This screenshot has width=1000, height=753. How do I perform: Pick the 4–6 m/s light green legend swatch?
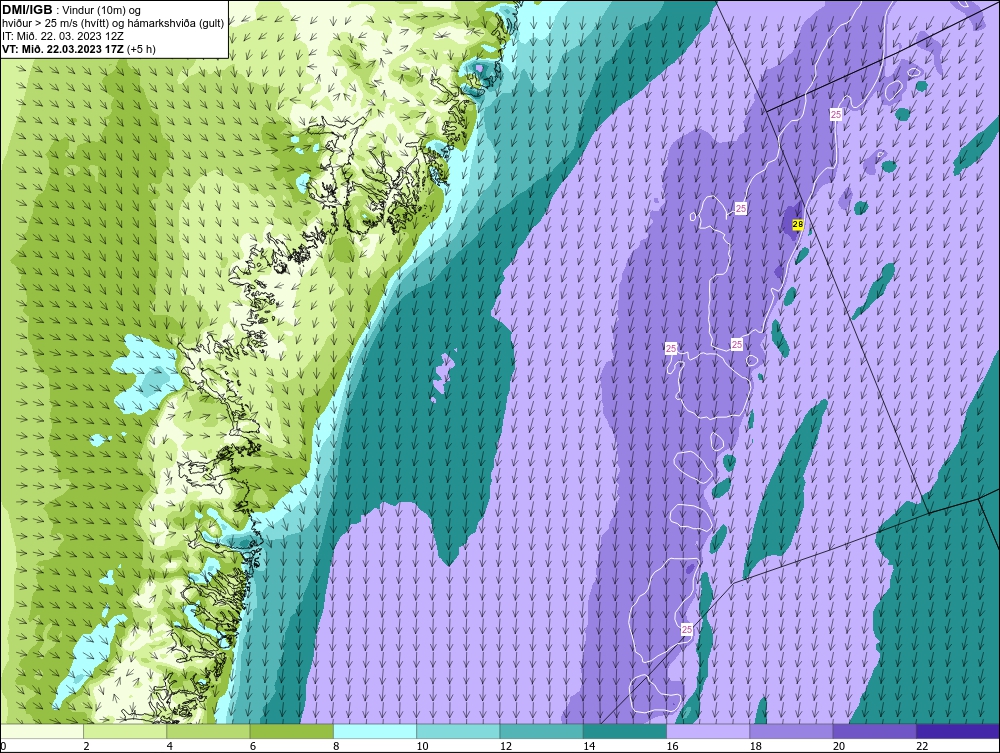click(x=209, y=731)
